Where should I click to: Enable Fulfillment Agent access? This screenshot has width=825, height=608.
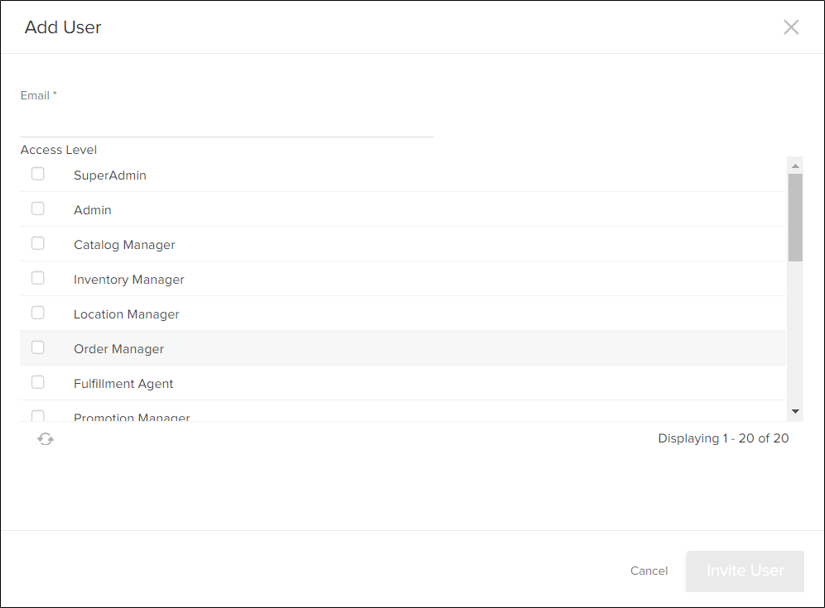click(37, 381)
